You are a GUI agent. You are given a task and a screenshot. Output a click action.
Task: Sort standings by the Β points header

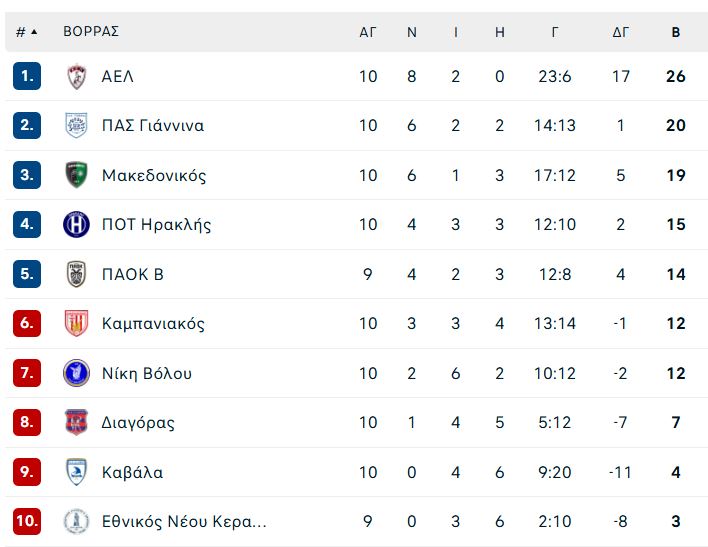pos(675,32)
